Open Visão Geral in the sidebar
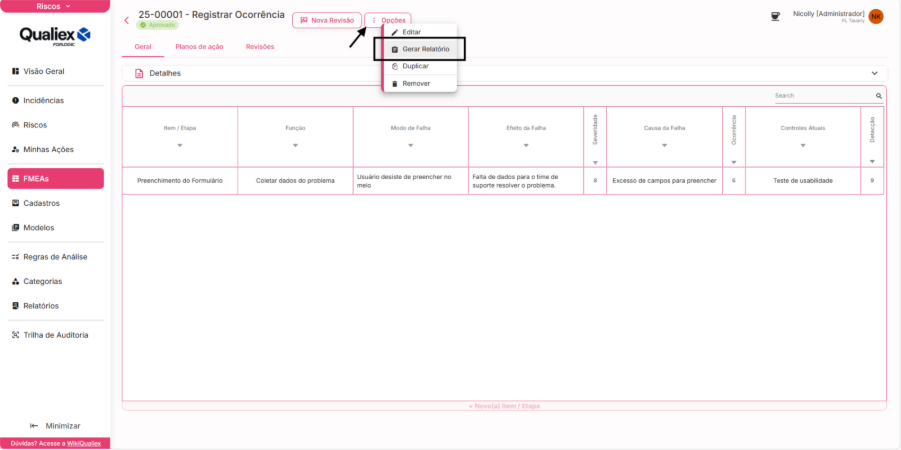 (44, 72)
